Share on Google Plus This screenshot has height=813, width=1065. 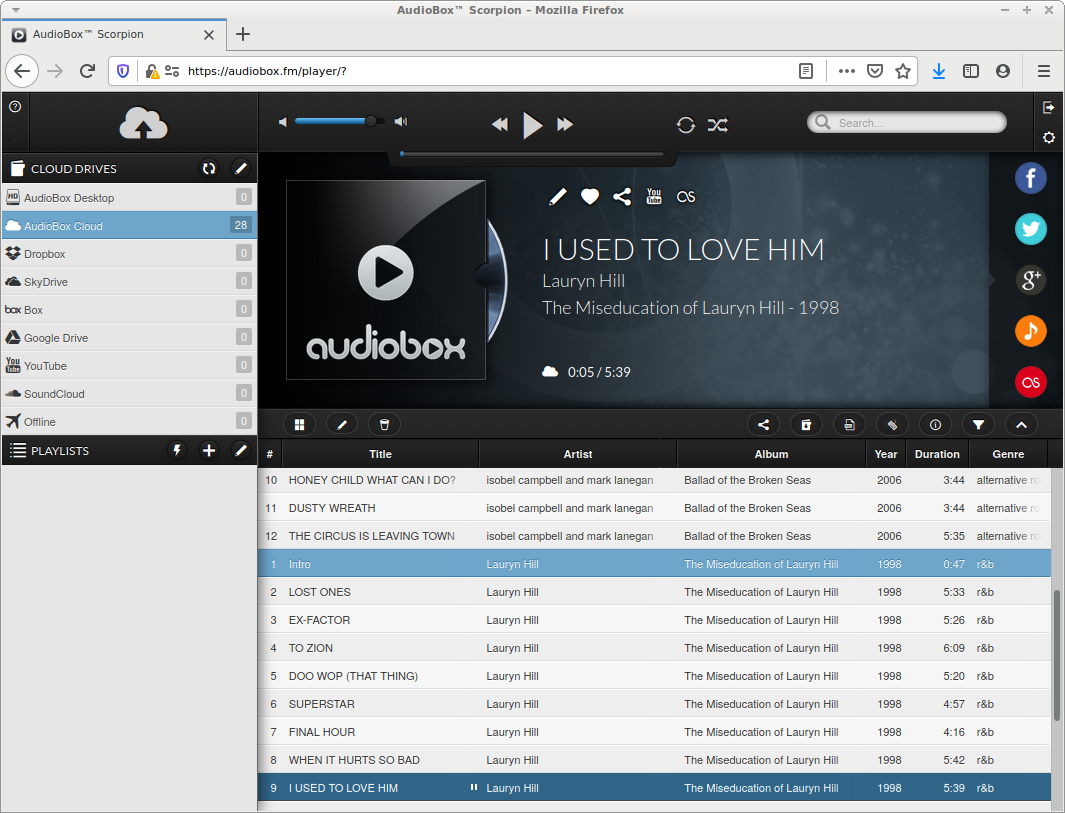coord(1030,279)
